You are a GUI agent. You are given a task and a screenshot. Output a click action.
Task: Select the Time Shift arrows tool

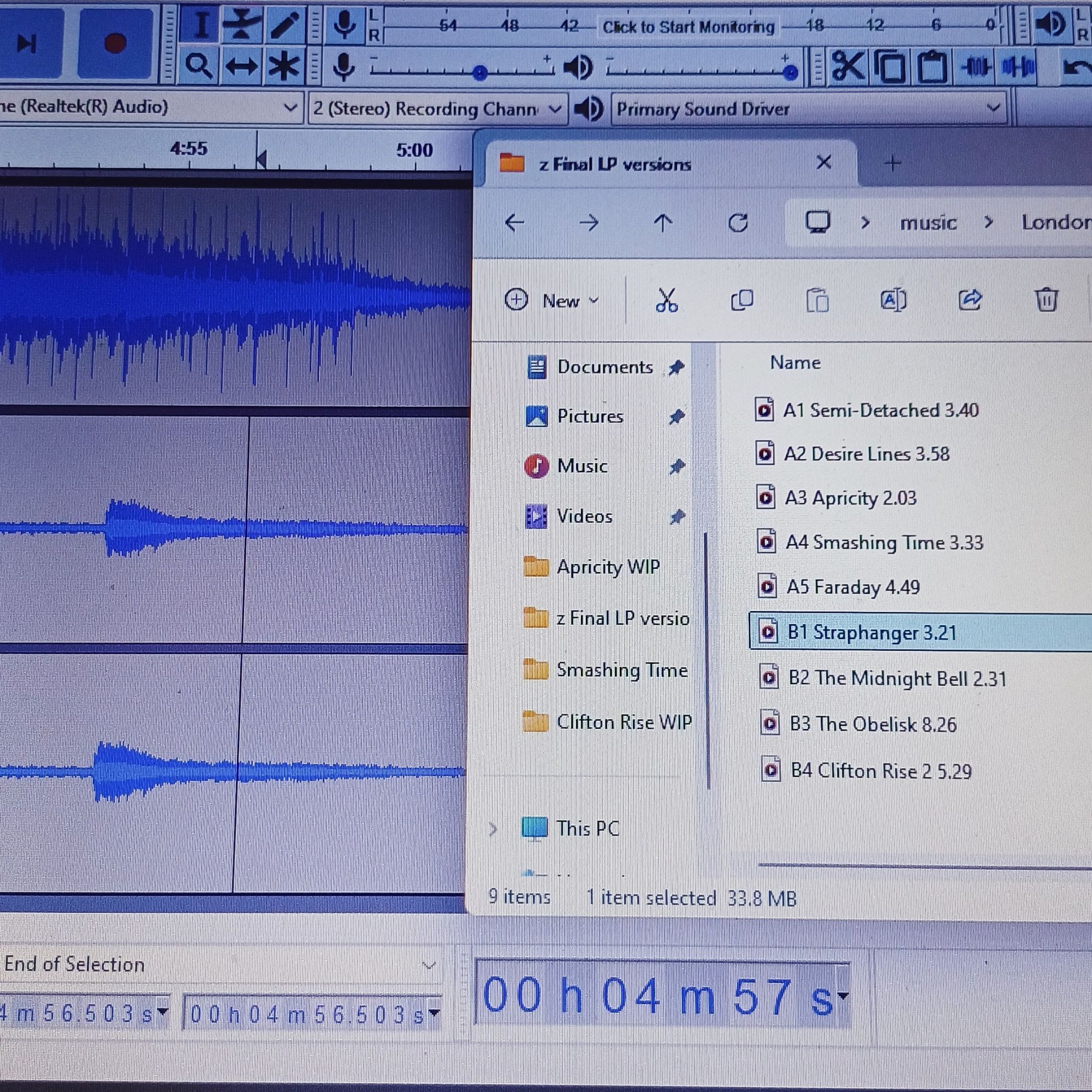241,66
